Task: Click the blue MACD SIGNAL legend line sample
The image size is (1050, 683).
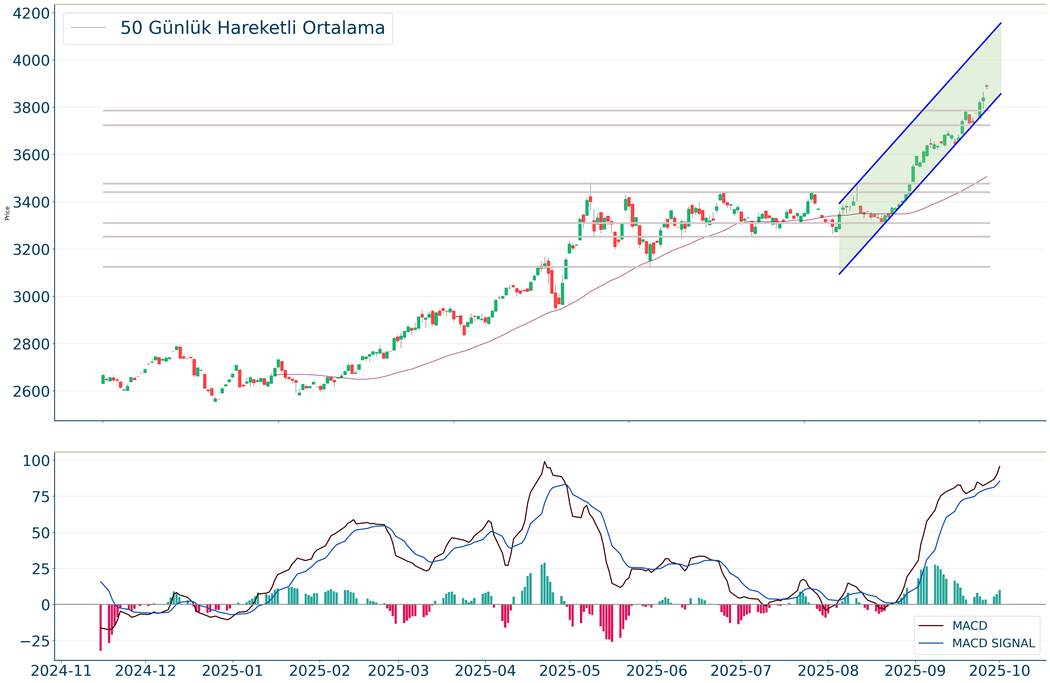Action: click(x=932, y=643)
